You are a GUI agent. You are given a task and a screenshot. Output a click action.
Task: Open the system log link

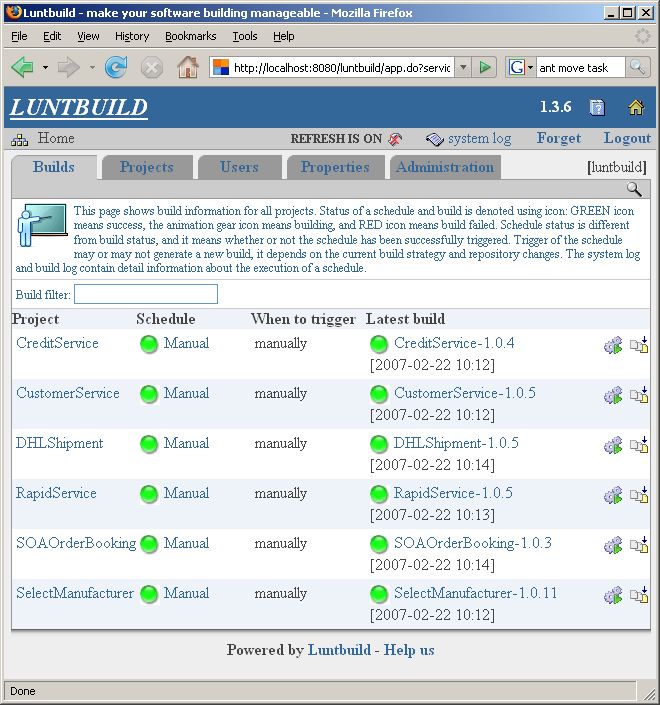click(x=478, y=139)
